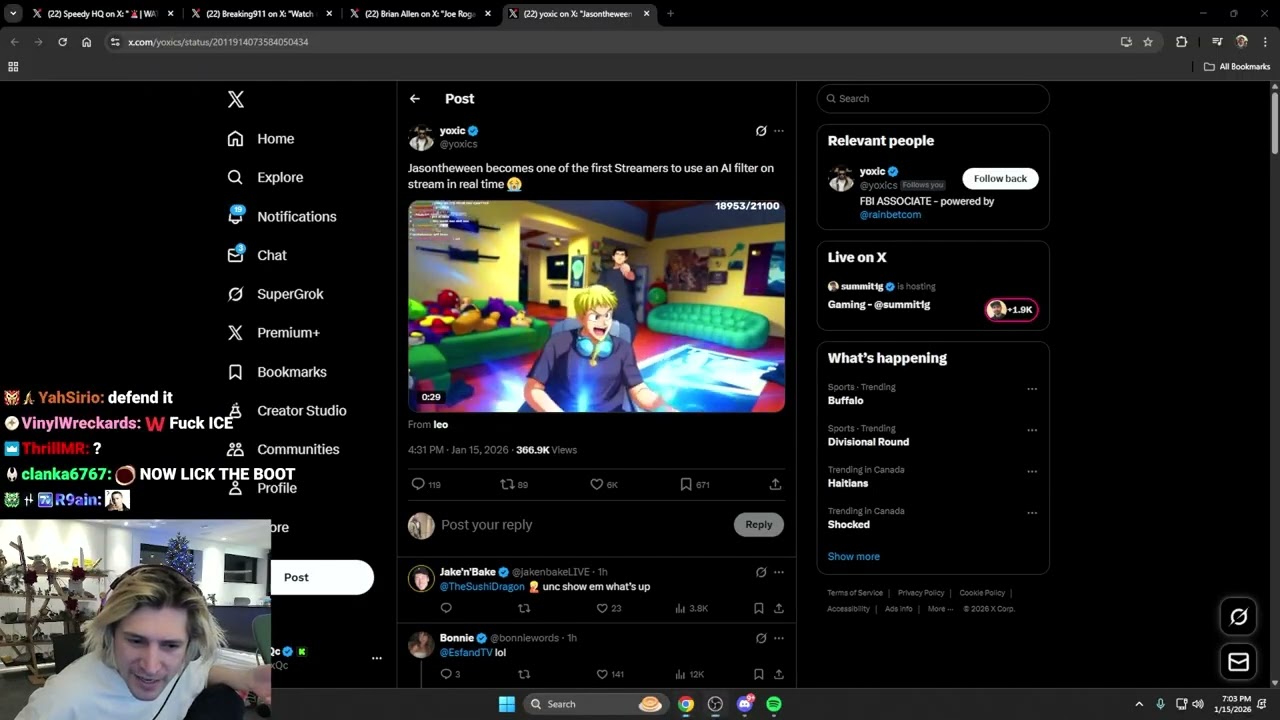Open account menu dots beside xQc
Screen dimensions: 1280x720
[x=377, y=658]
